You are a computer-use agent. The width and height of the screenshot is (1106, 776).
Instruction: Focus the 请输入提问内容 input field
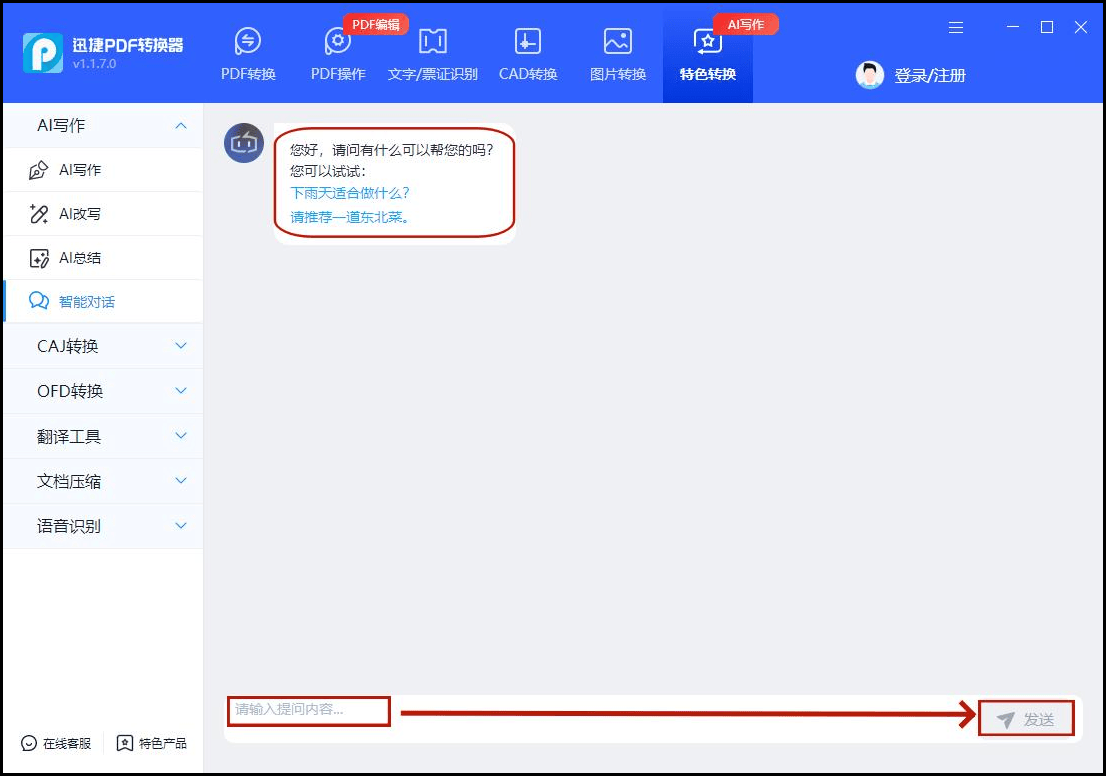308,710
